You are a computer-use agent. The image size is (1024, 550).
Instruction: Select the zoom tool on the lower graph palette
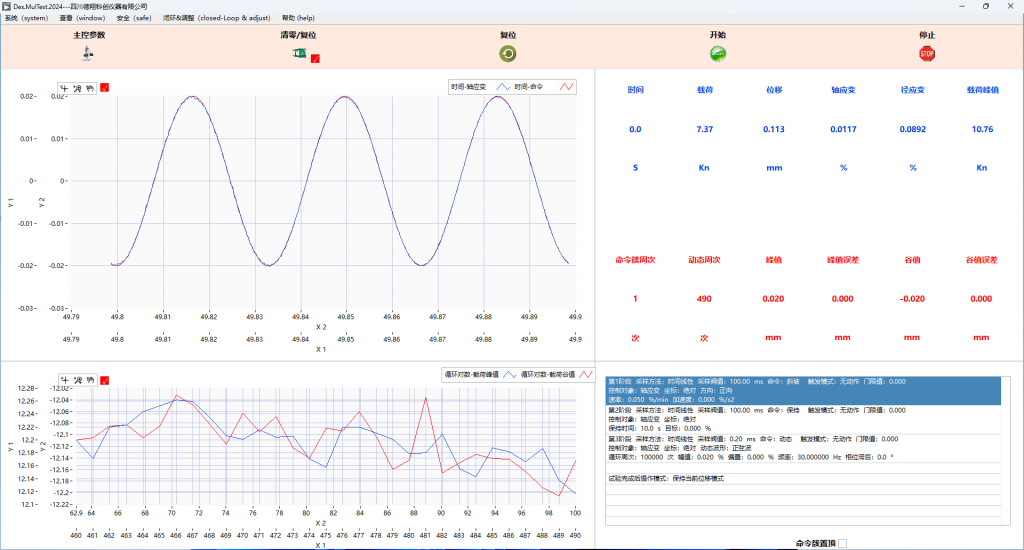78,379
